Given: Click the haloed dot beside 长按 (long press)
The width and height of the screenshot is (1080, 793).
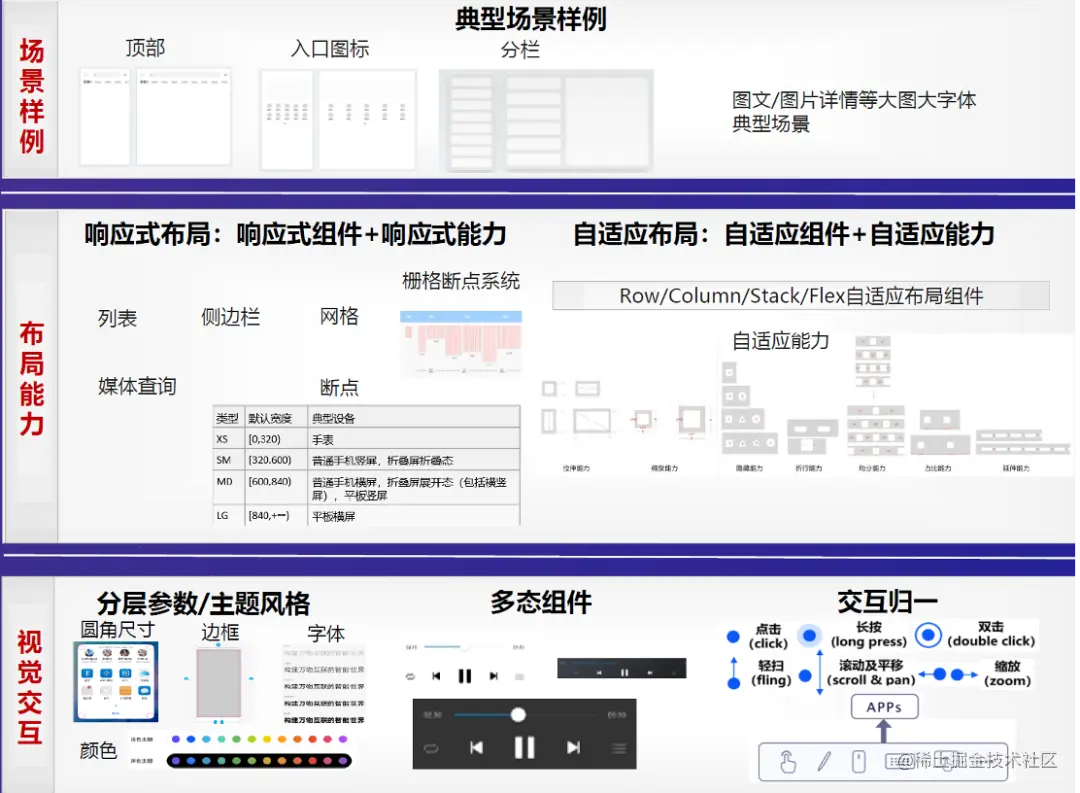Looking at the screenshot, I should click(x=809, y=635).
